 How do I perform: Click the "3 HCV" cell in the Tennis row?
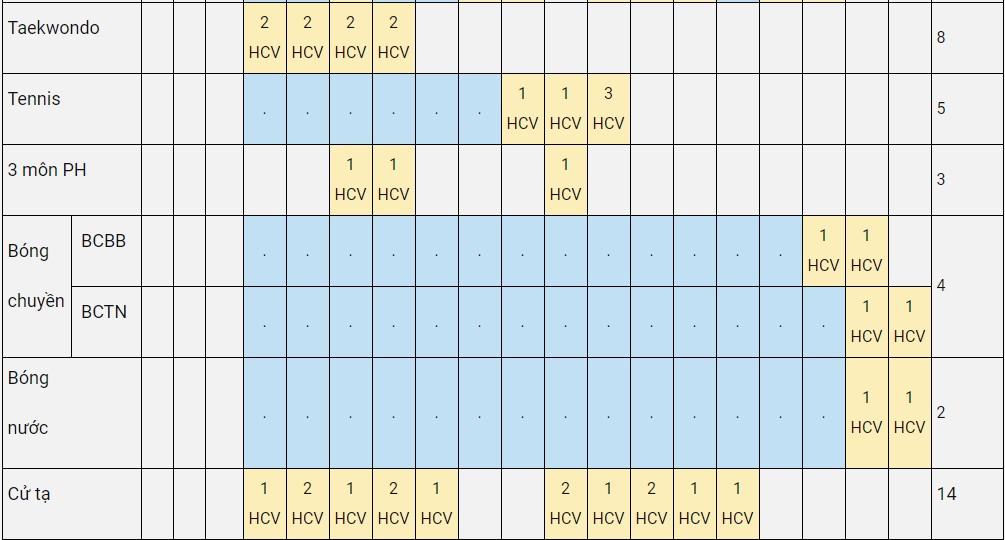pos(608,109)
